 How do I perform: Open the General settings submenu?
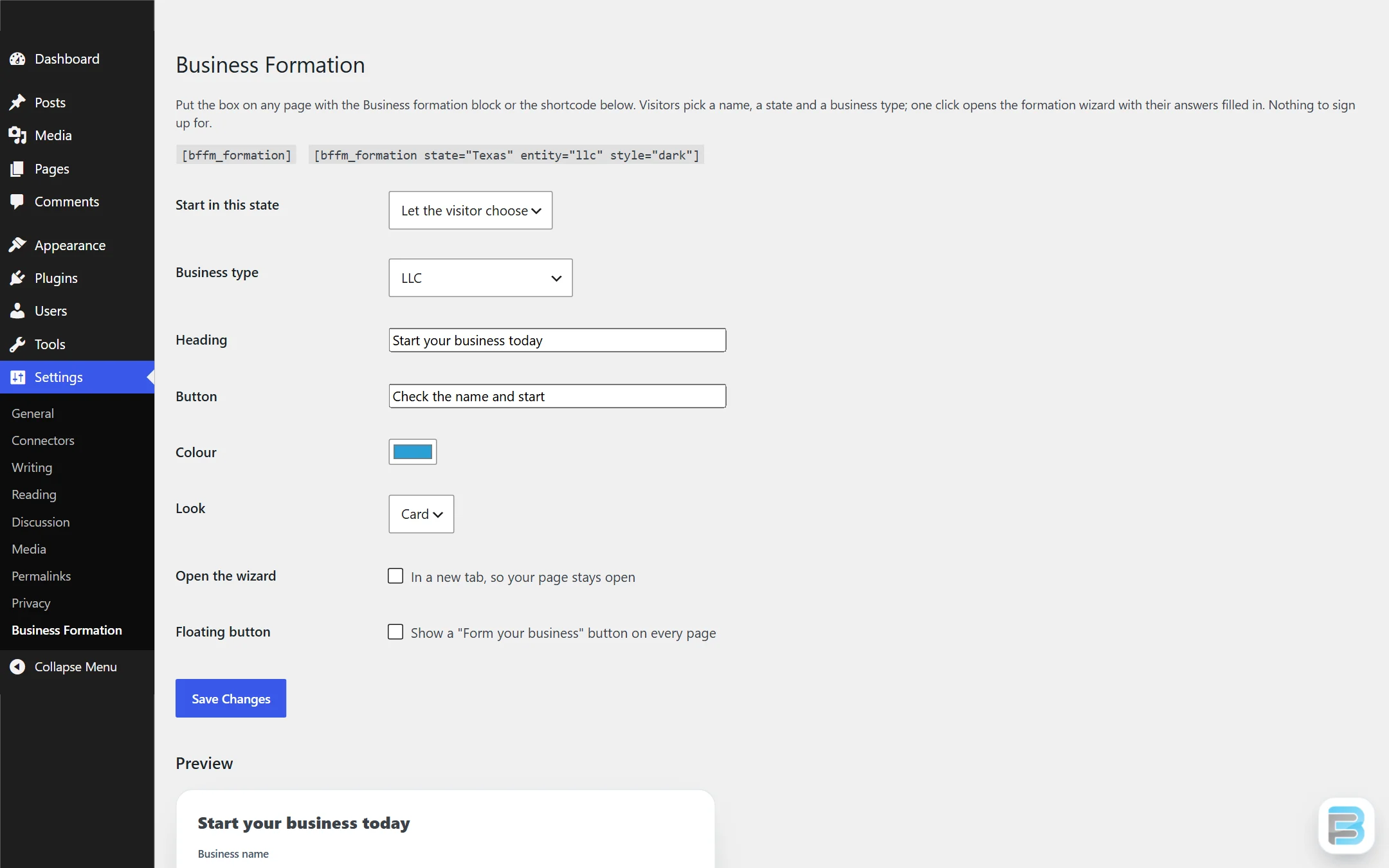[x=33, y=413]
